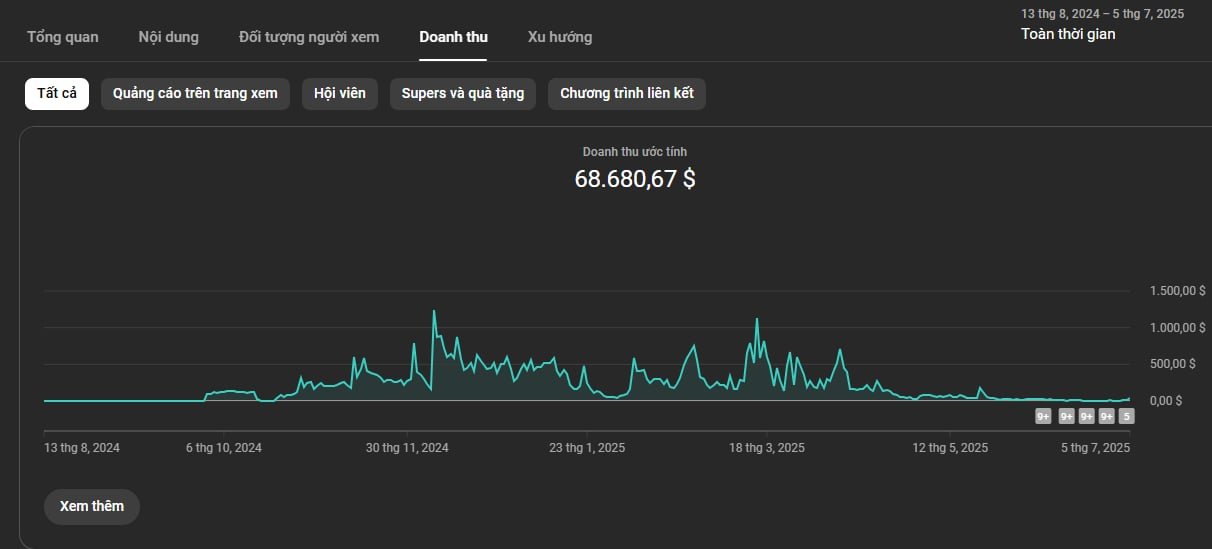Screen dimensions: 1212x549
Task: Switch to the Nội dung tab
Action: (x=169, y=37)
